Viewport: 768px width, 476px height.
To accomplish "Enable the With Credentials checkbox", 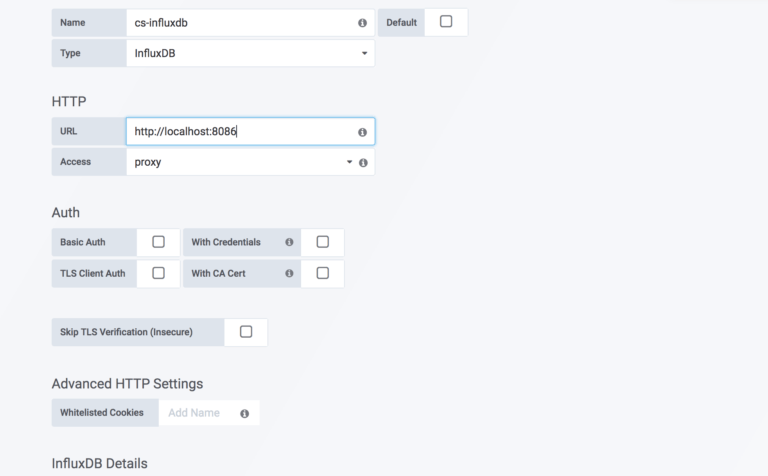I will [x=322, y=242].
